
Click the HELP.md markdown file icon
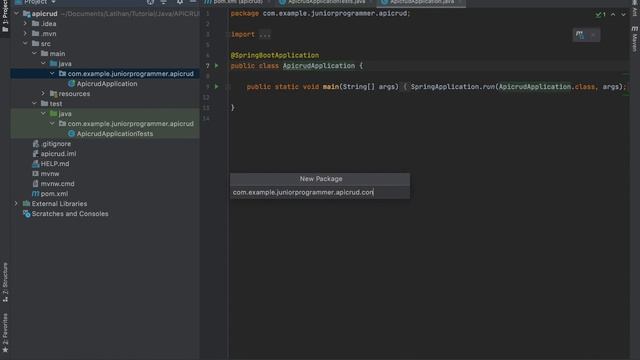click(x=36, y=164)
